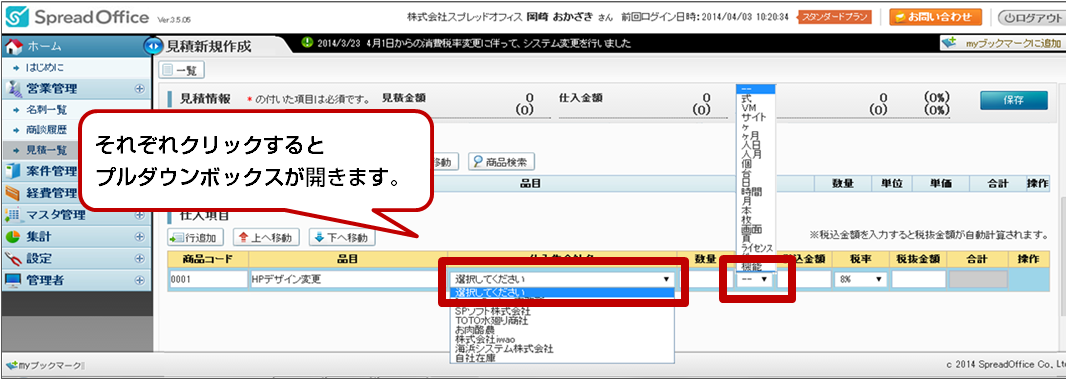Click the マスタ管理 master management icon
The width and height of the screenshot is (1066, 379).
click(14, 215)
